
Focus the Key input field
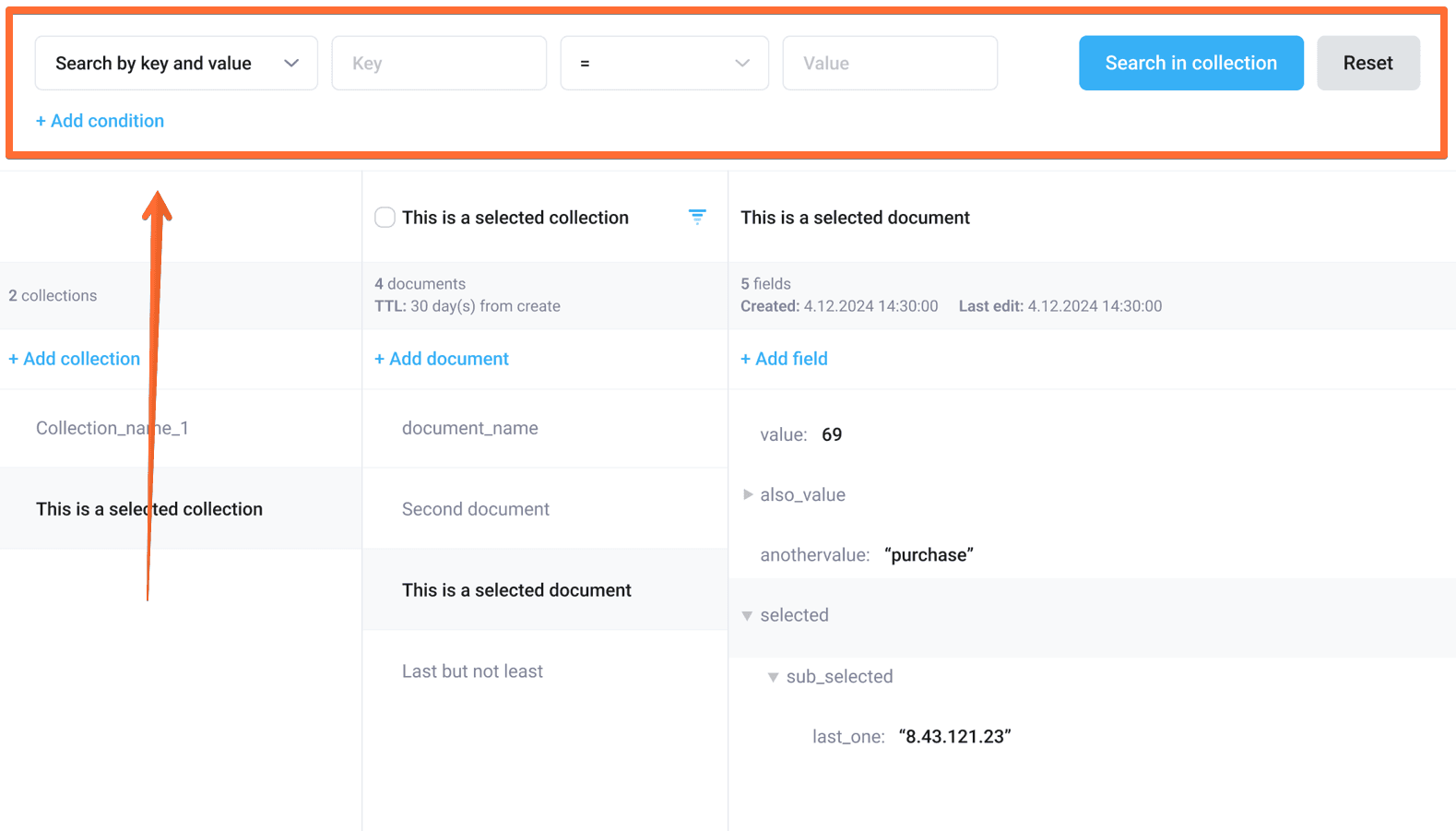click(x=439, y=64)
